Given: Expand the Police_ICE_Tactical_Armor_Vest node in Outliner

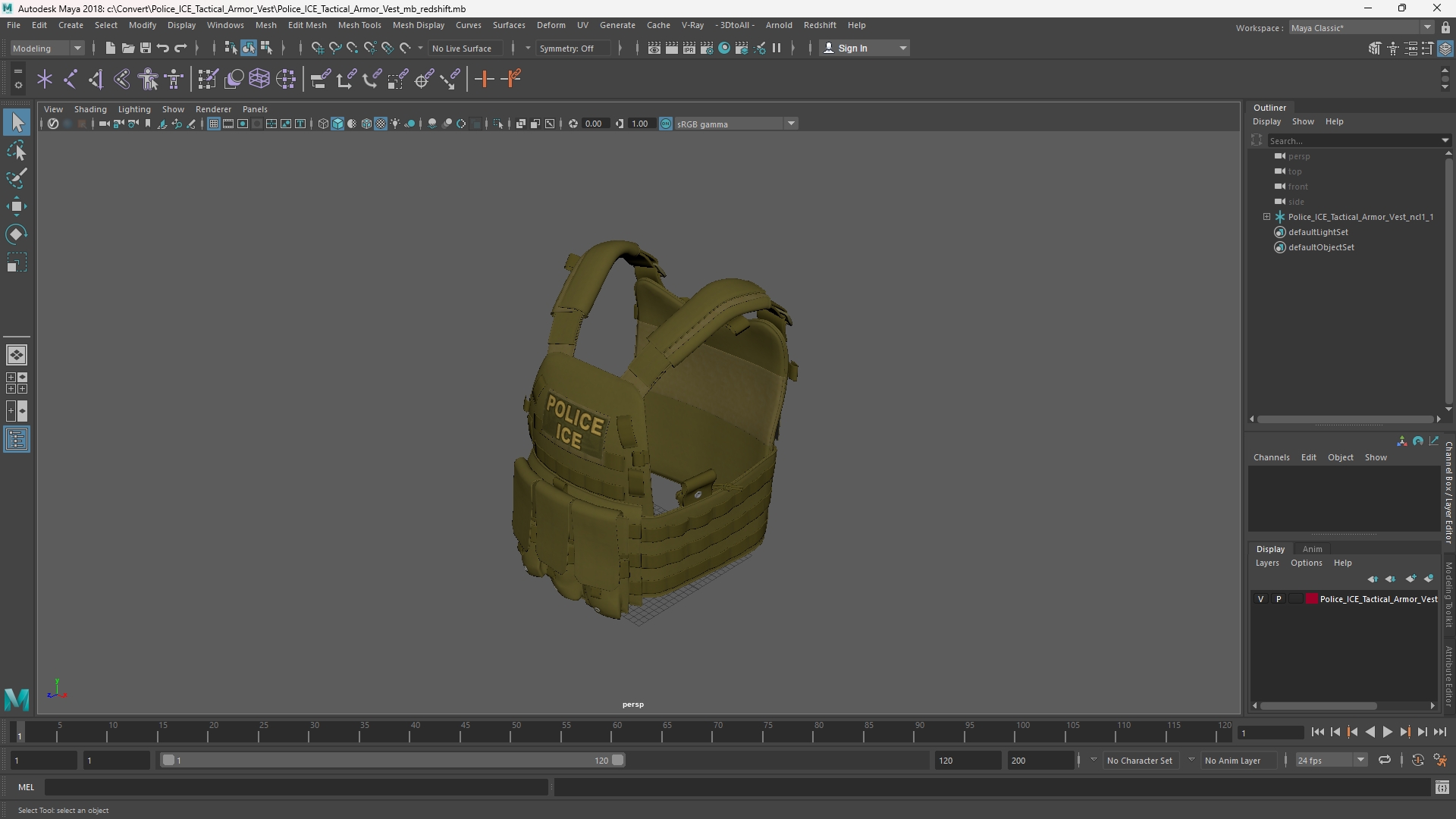Looking at the screenshot, I should (x=1266, y=217).
